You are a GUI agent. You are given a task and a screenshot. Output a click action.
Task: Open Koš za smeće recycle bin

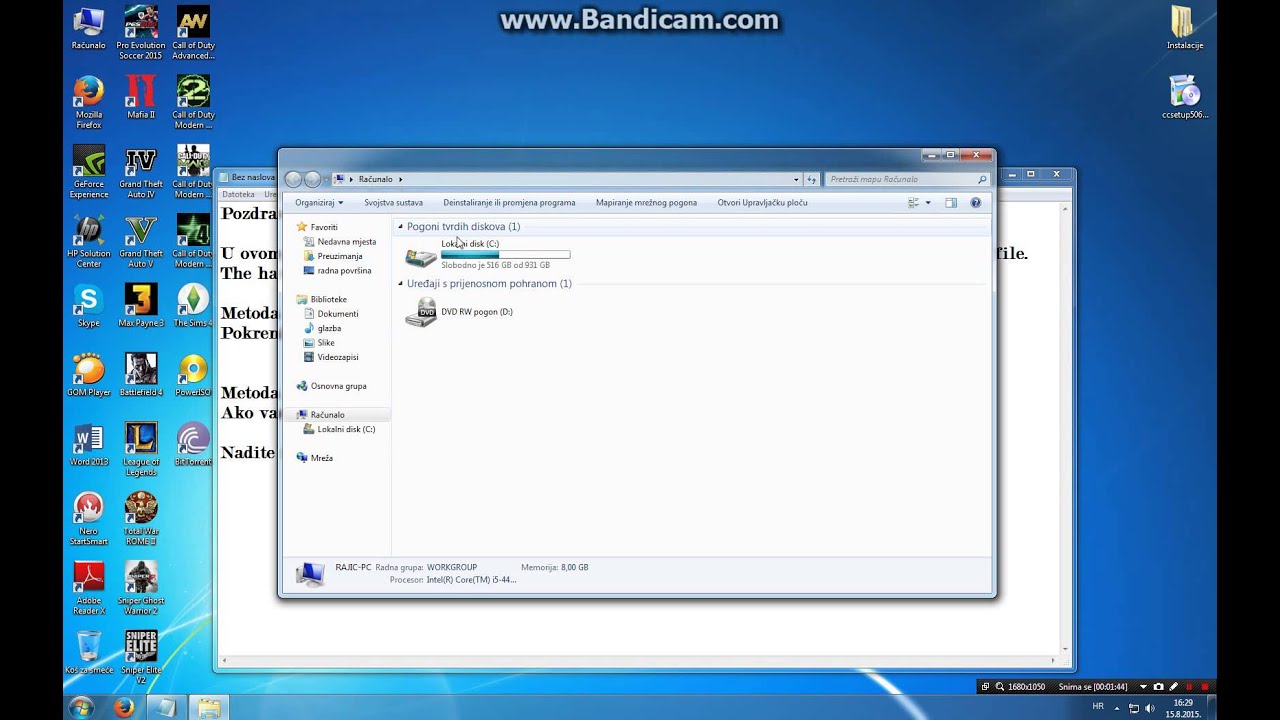pos(88,652)
